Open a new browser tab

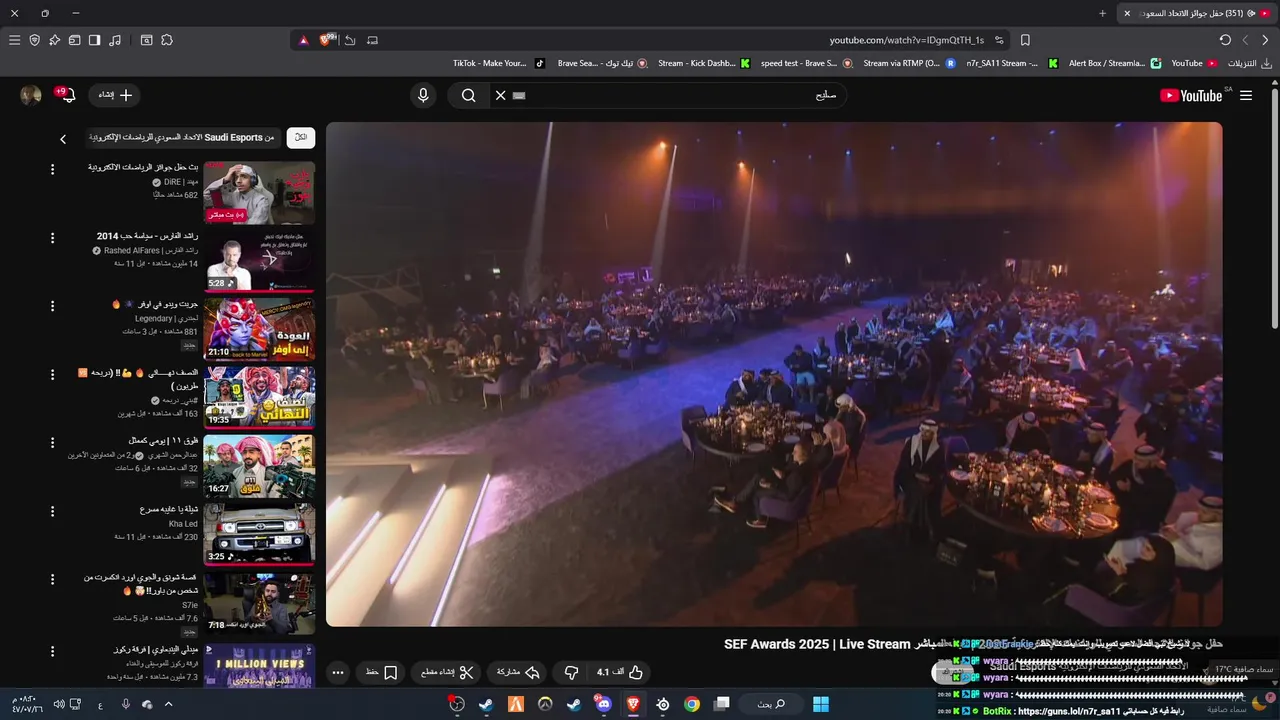click(1102, 13)
